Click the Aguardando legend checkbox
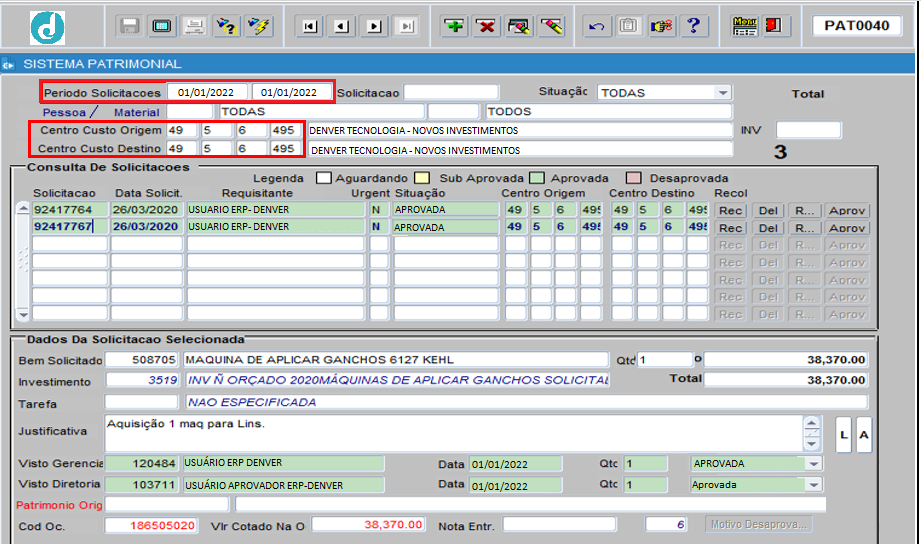The width and height of the screenshot is (924, 545). [324, 178]
